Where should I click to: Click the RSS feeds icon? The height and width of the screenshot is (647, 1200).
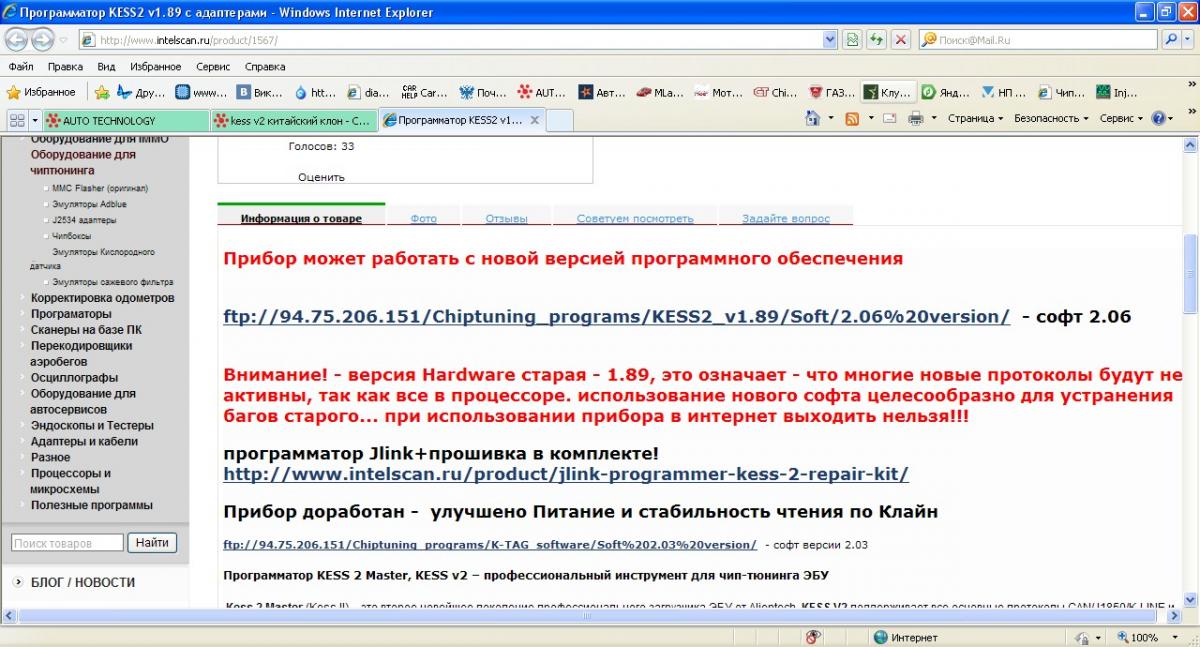(852, 118)
